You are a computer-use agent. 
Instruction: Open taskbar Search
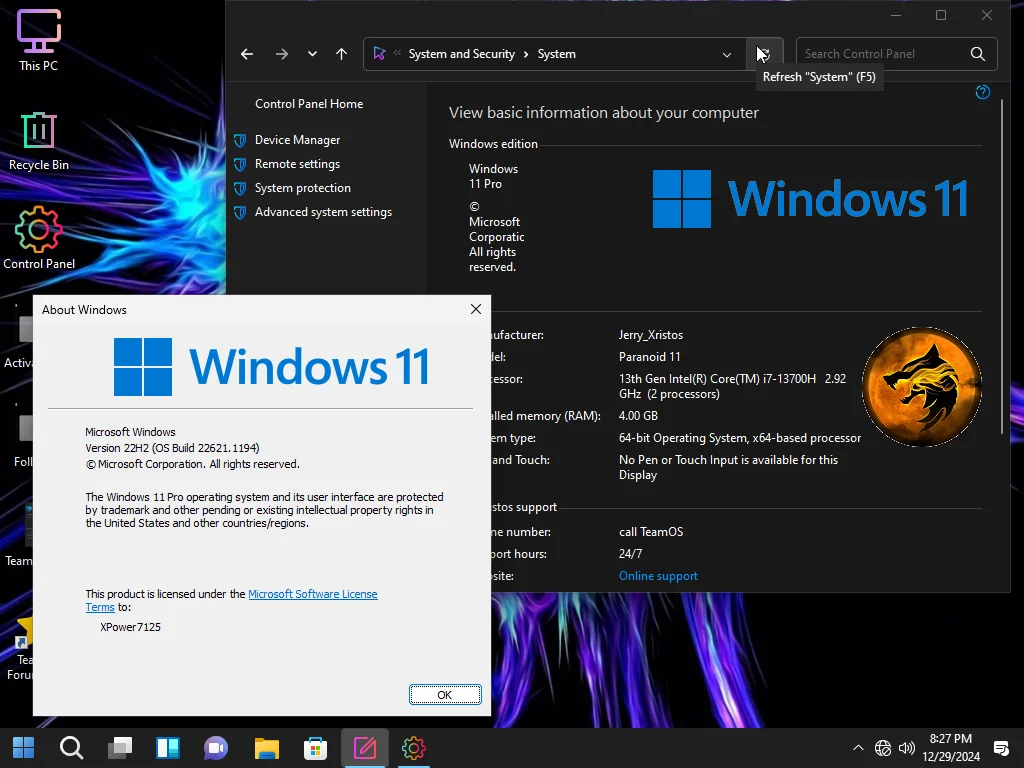(x=71, y=748)
